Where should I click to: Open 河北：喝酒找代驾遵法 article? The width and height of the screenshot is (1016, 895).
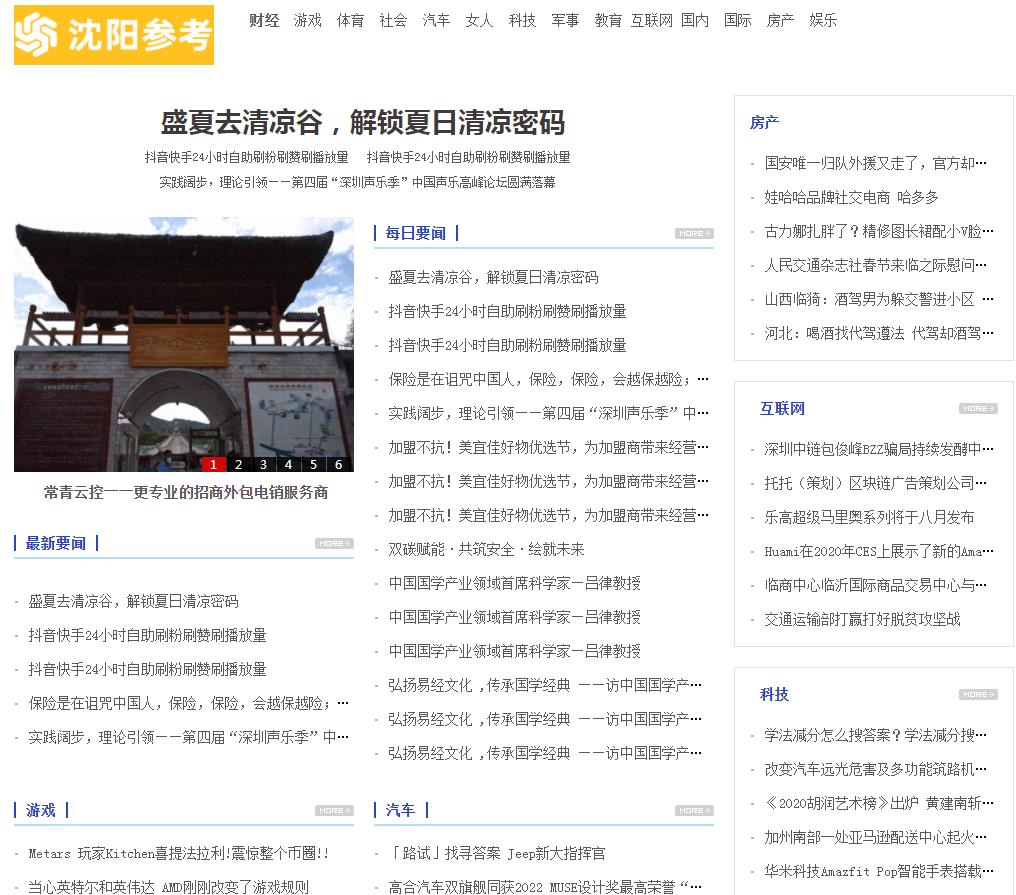click(x=879, y=333)
